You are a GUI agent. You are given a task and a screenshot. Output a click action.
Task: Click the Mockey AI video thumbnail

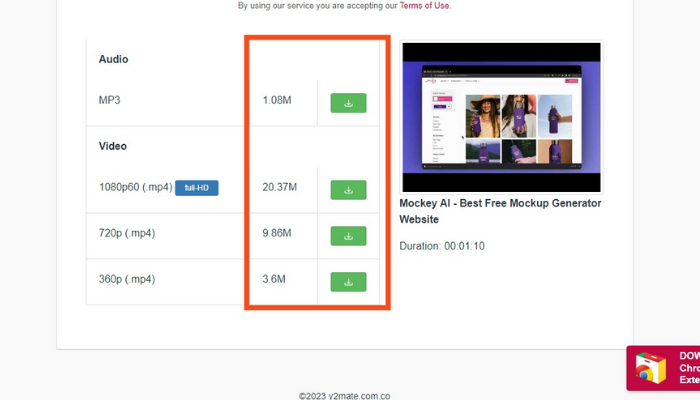click(x=501, y=117)
